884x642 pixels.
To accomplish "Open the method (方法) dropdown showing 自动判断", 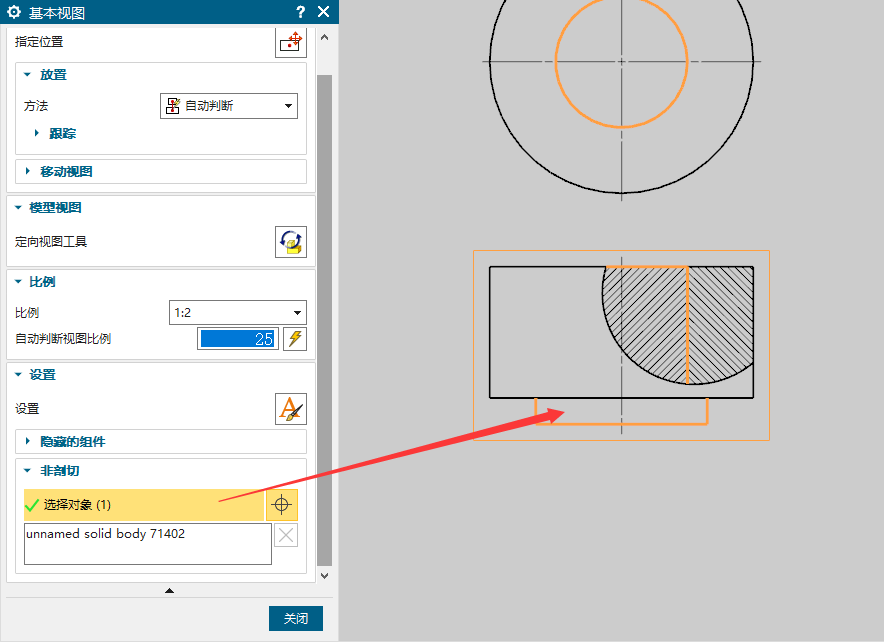I will [229, 105].
